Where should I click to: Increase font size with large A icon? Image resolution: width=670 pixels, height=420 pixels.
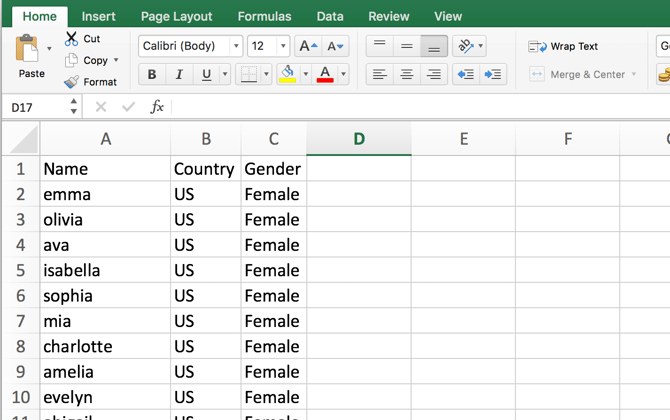(308, 46)
